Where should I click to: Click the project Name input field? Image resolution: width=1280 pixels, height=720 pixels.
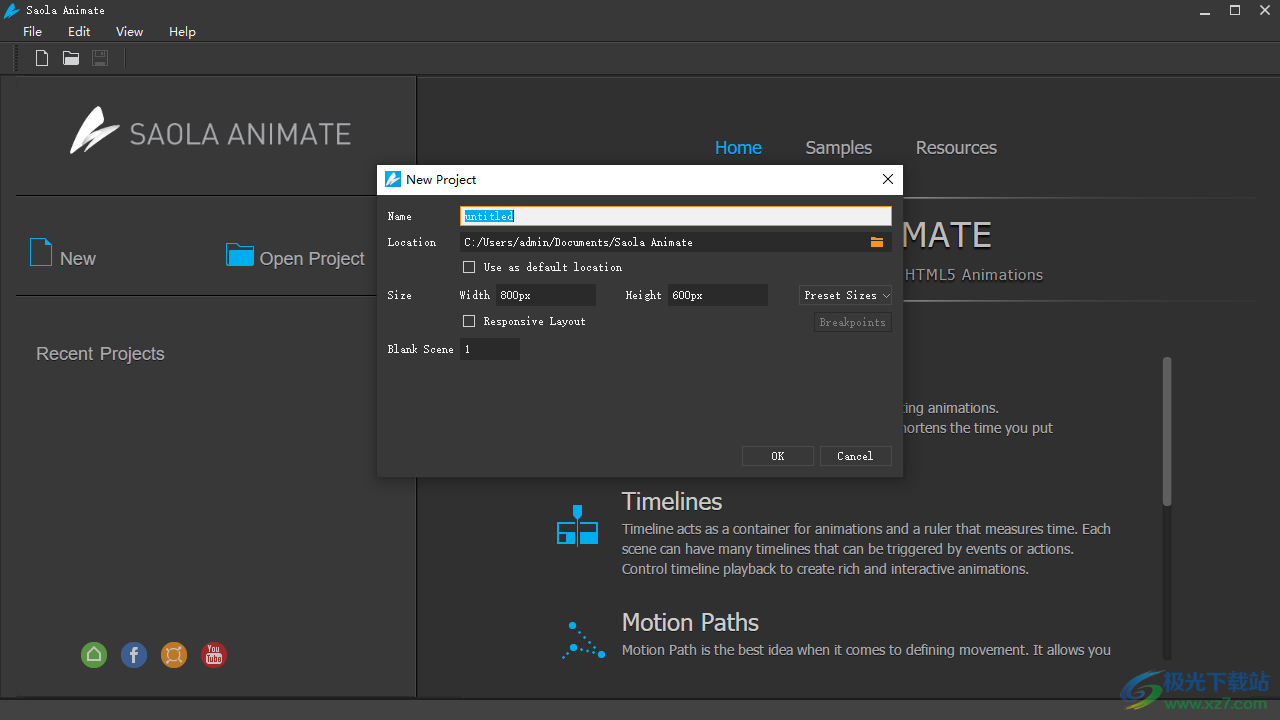[x=676, y=216]
